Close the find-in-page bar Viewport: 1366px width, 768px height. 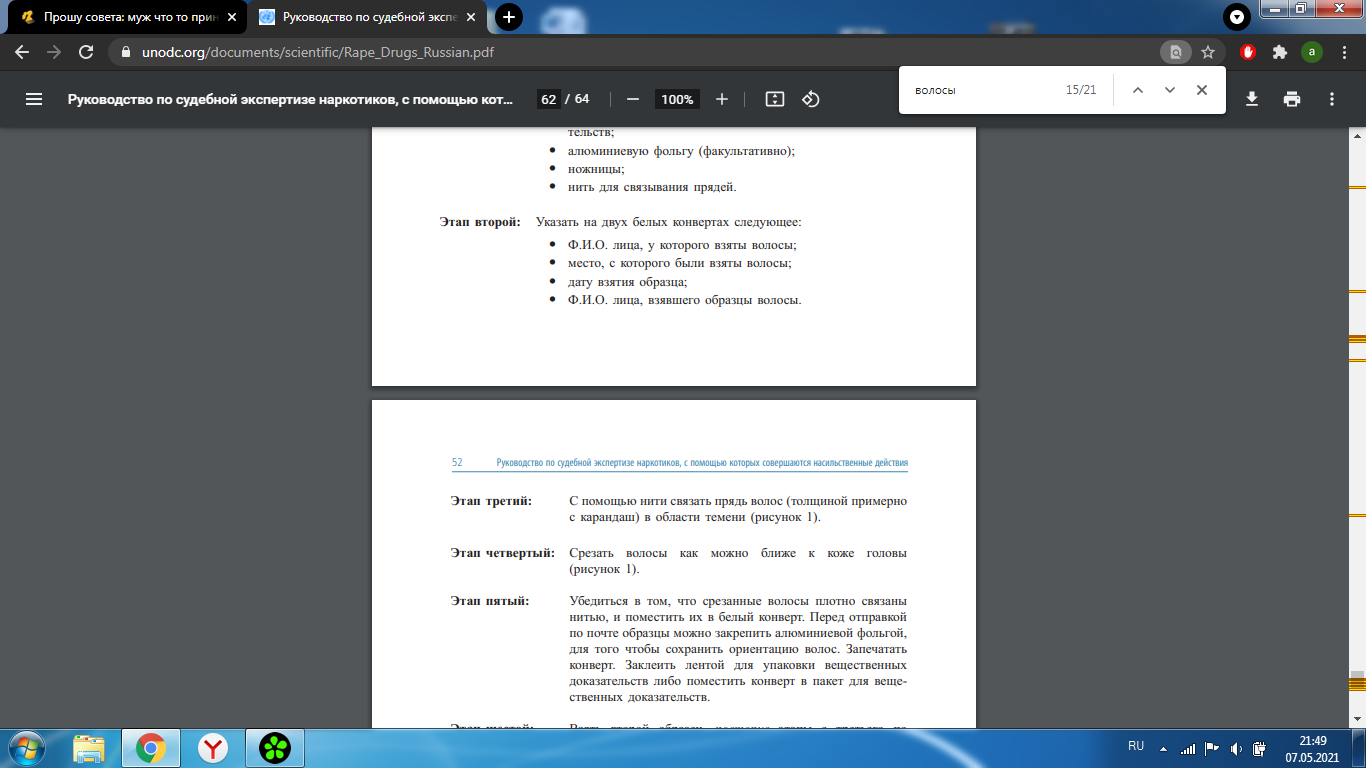[1202, 90]
